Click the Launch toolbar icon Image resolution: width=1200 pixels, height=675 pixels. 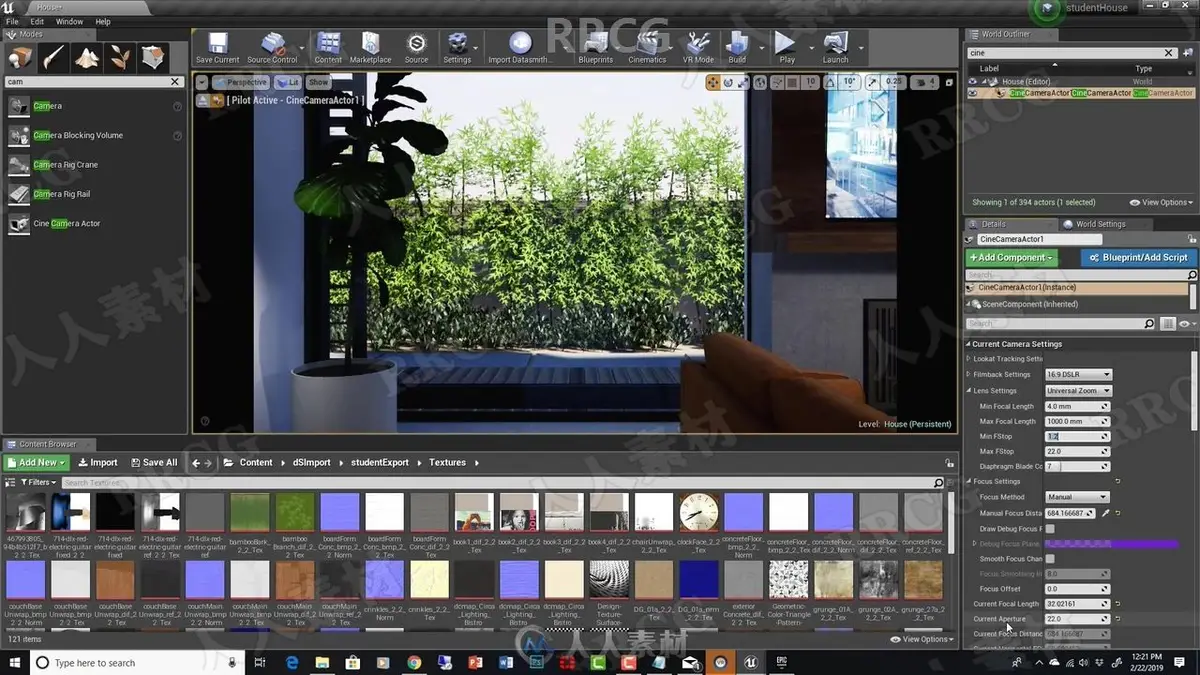click(x=835, y=47)
